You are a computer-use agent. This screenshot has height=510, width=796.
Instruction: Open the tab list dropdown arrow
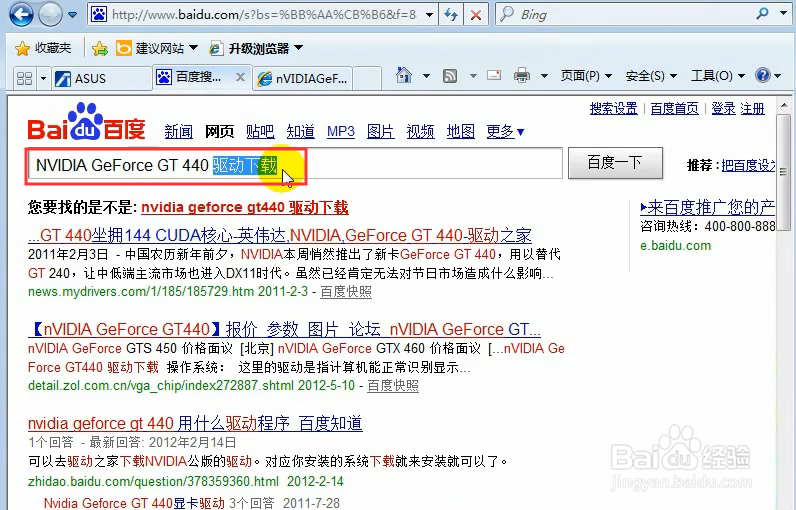point(43,78)
